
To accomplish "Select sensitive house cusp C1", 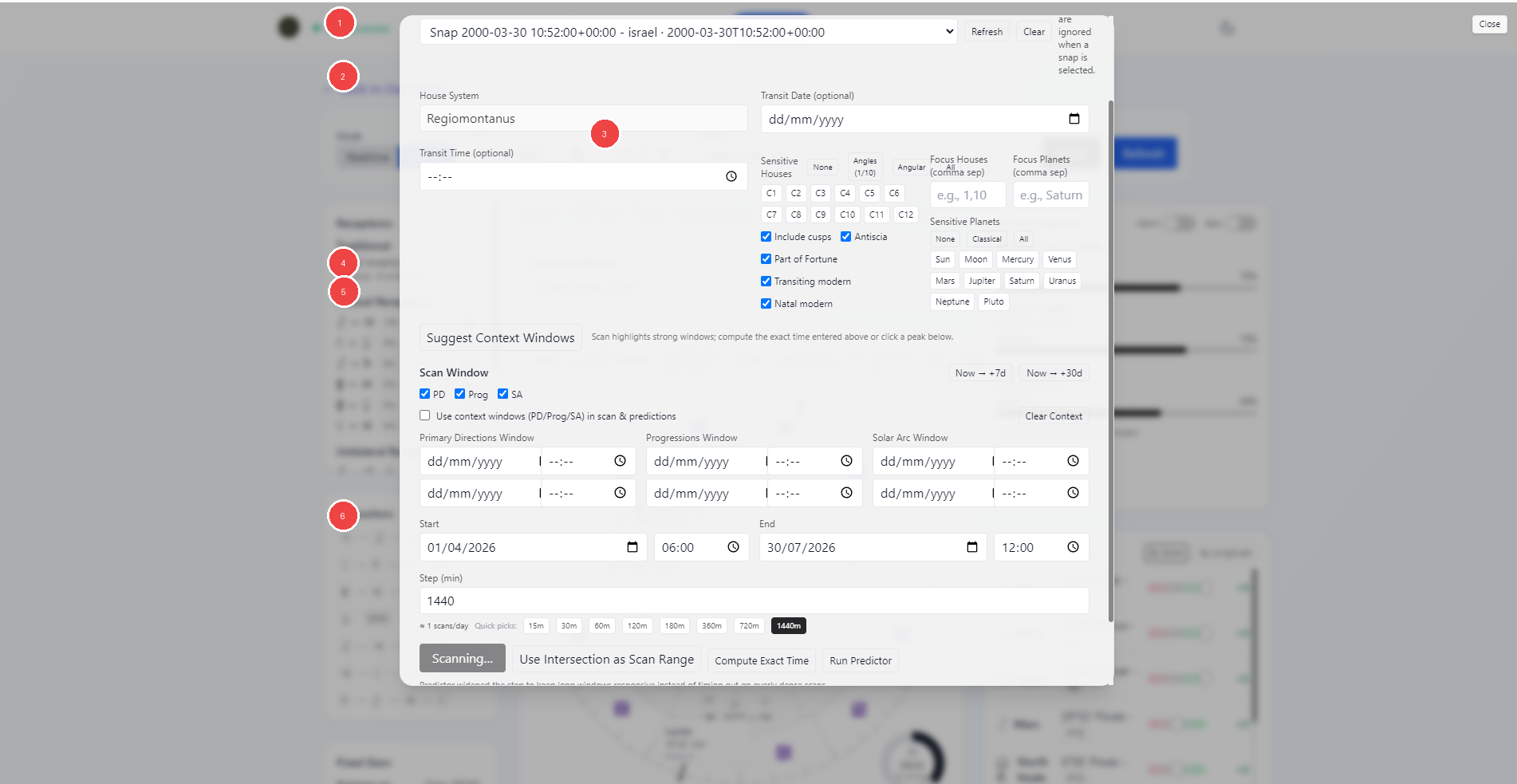I will [771, 193].
